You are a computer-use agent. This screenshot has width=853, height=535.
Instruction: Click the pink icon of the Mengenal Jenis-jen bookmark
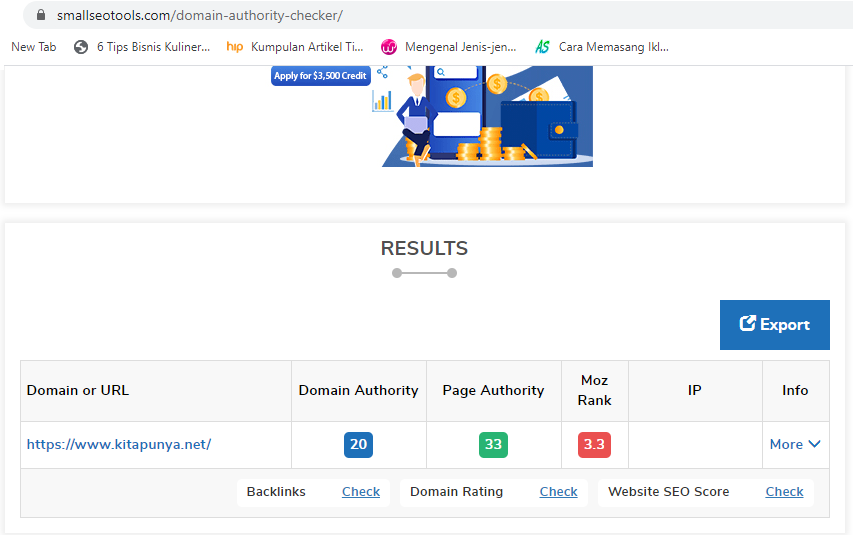coord(389,46)
